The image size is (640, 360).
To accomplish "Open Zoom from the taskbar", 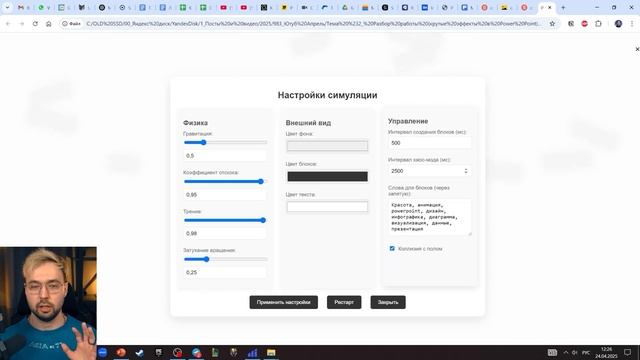I will click(x=102, y=352).
